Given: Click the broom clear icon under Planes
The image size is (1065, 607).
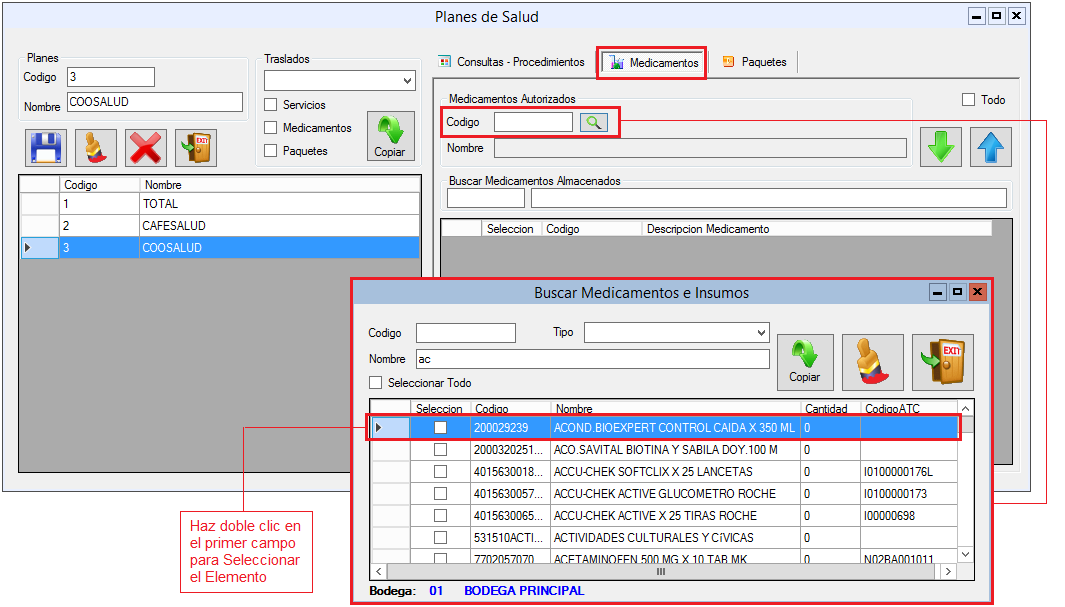Looking at the screenshot, I should point(96,148).
